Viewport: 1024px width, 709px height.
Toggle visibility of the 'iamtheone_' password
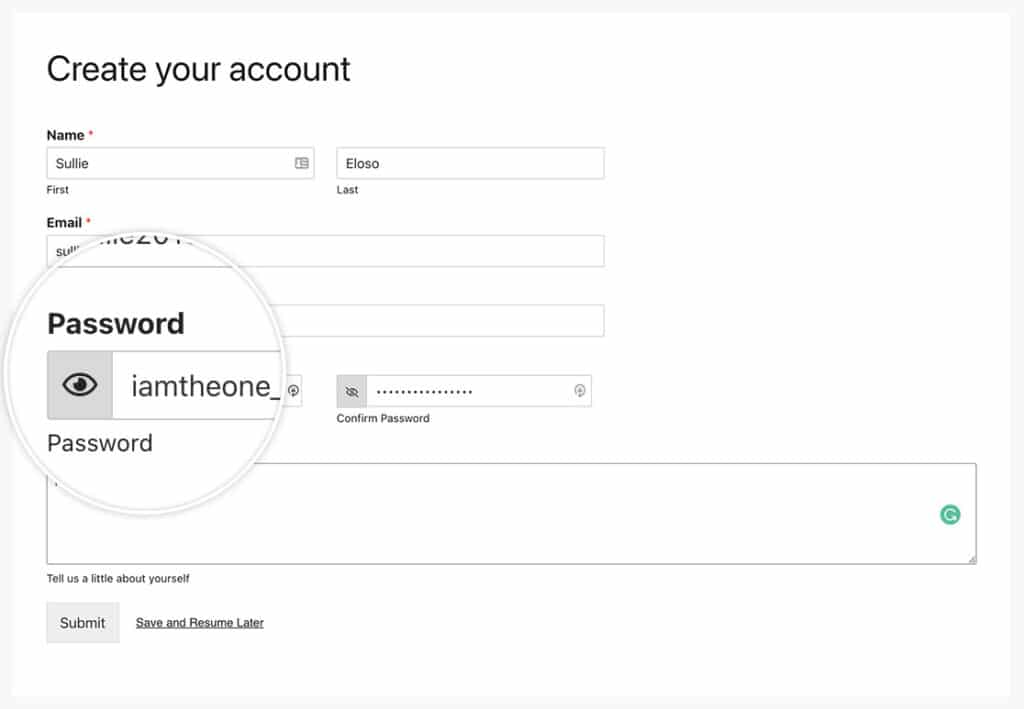coord(80,384)
